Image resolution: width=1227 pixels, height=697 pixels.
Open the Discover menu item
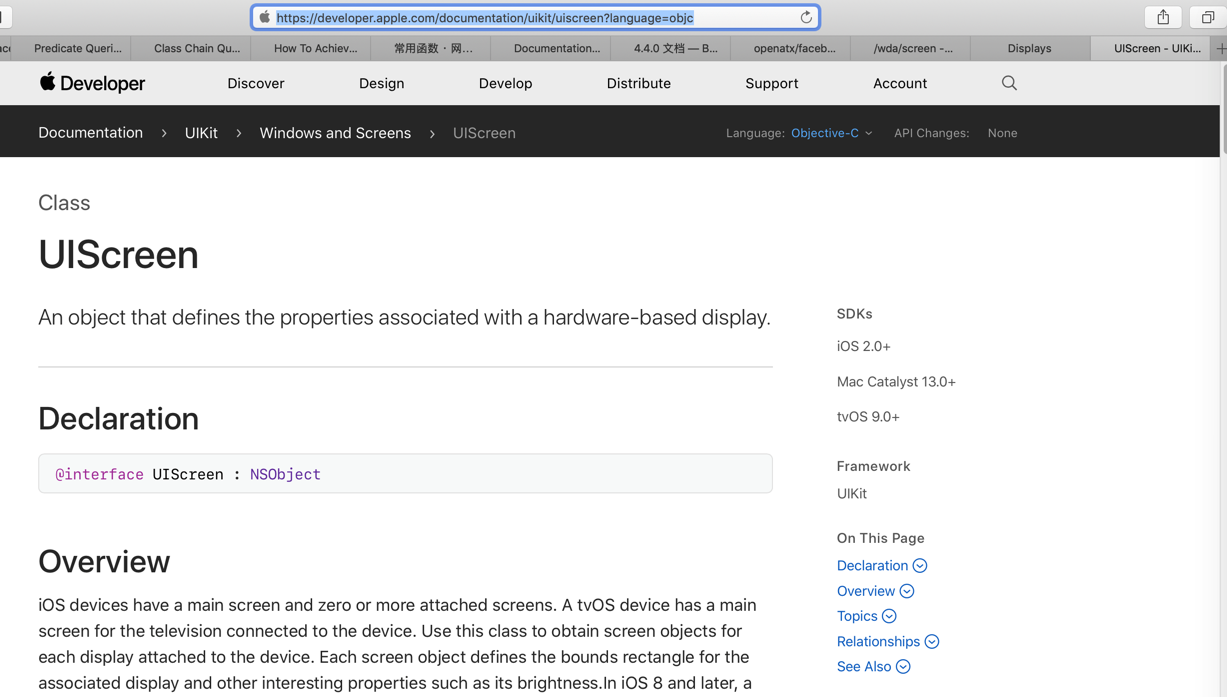[256, 83]
